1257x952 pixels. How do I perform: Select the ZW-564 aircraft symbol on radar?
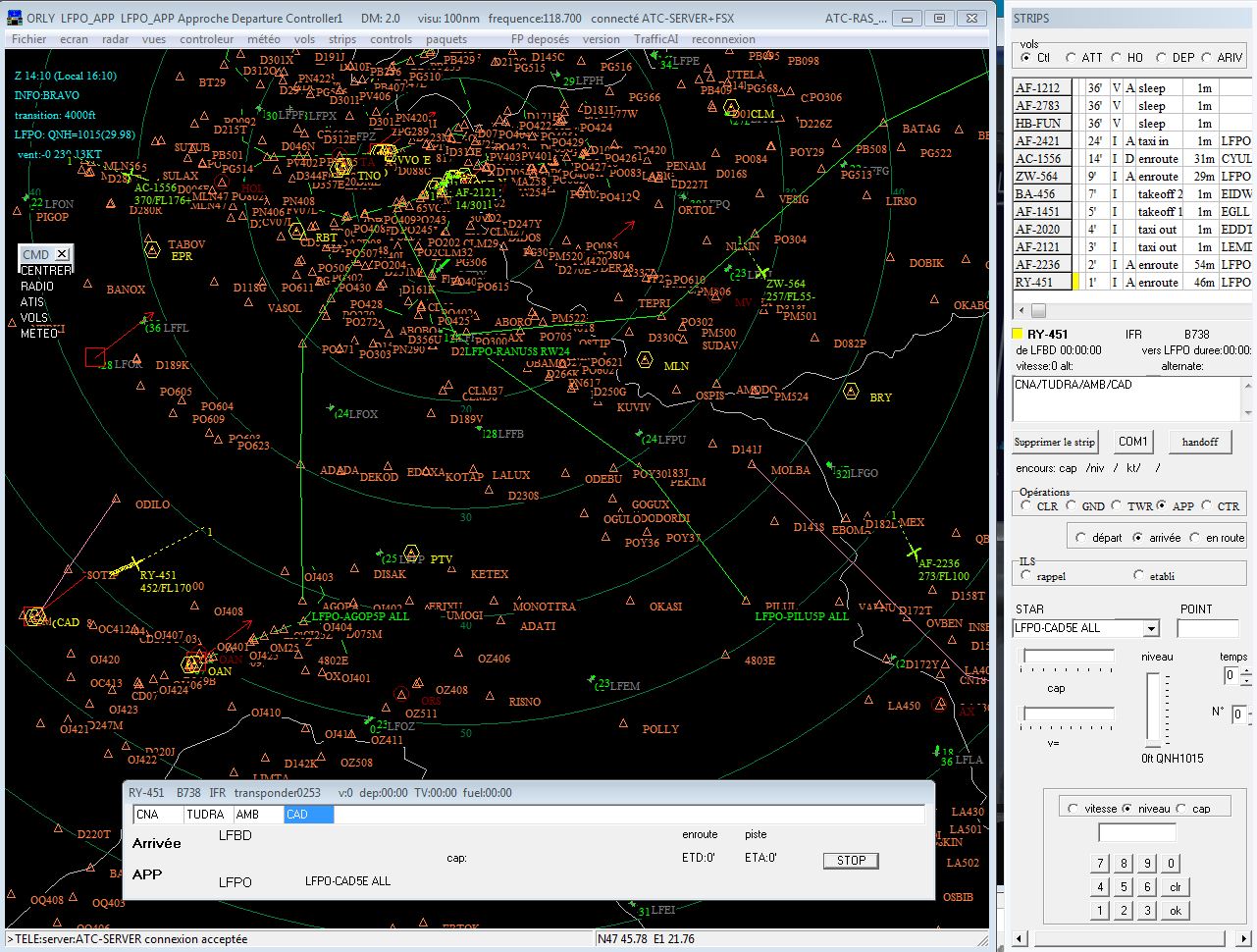click(x=762, y=272)
